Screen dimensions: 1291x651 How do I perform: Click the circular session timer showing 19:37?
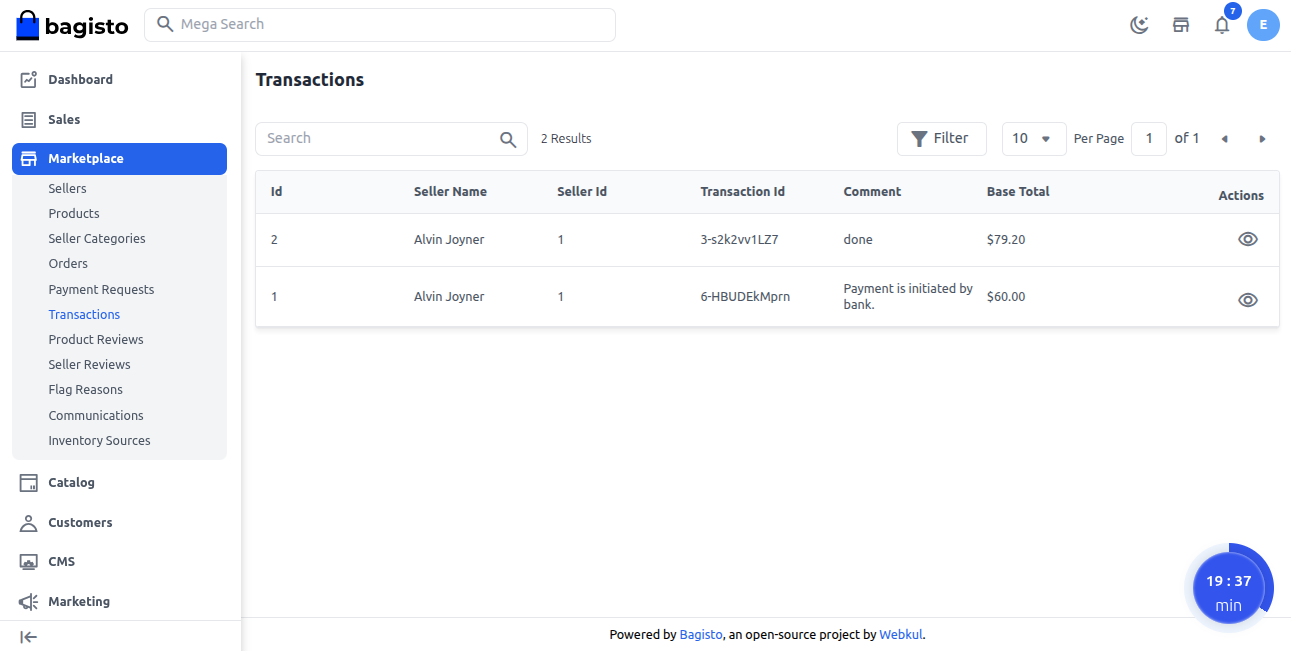click(x=1230, y=587)
